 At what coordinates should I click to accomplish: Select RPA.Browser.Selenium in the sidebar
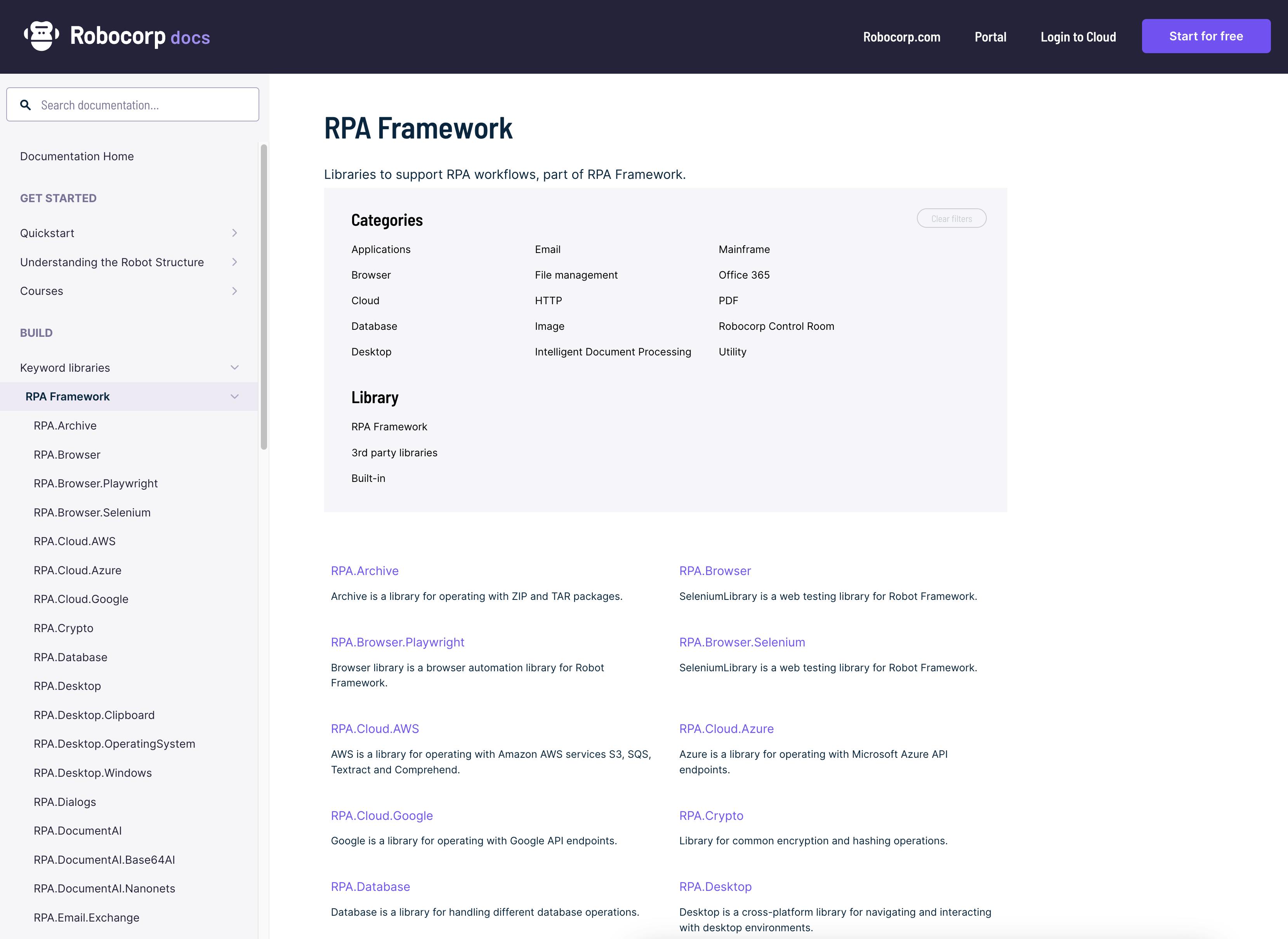pos(92,513)
